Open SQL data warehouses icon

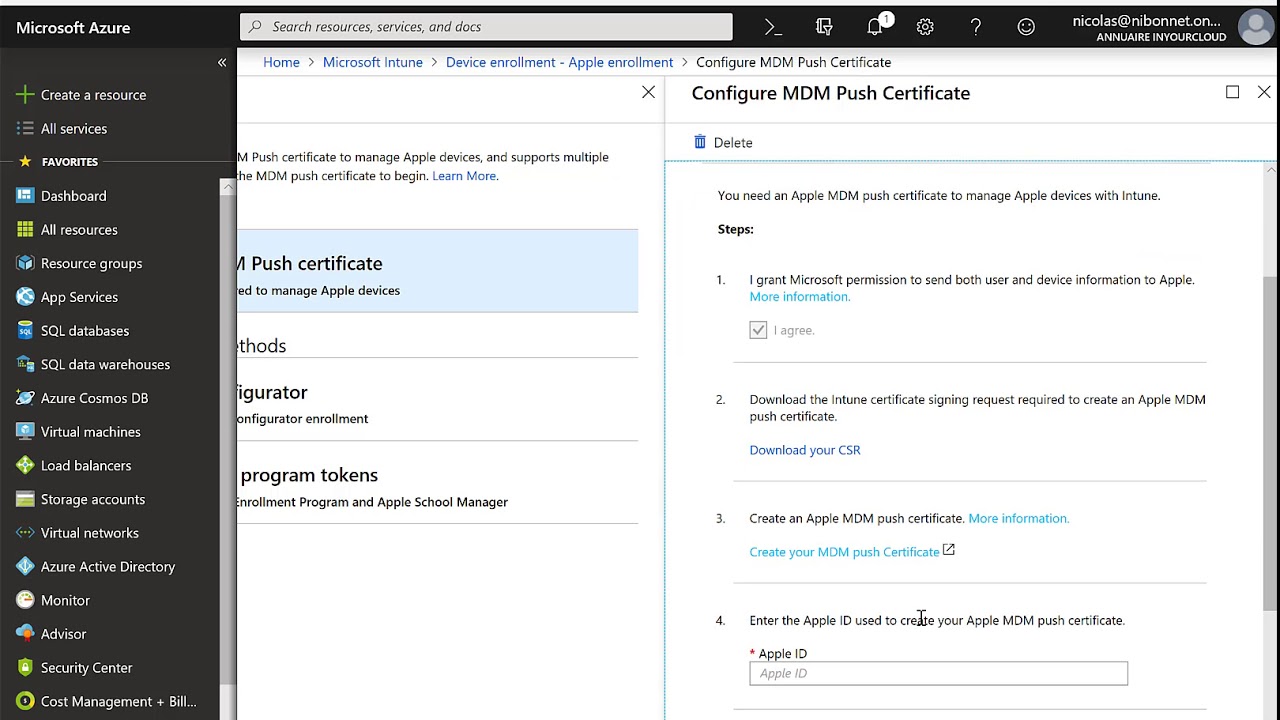tap(25, 364)
